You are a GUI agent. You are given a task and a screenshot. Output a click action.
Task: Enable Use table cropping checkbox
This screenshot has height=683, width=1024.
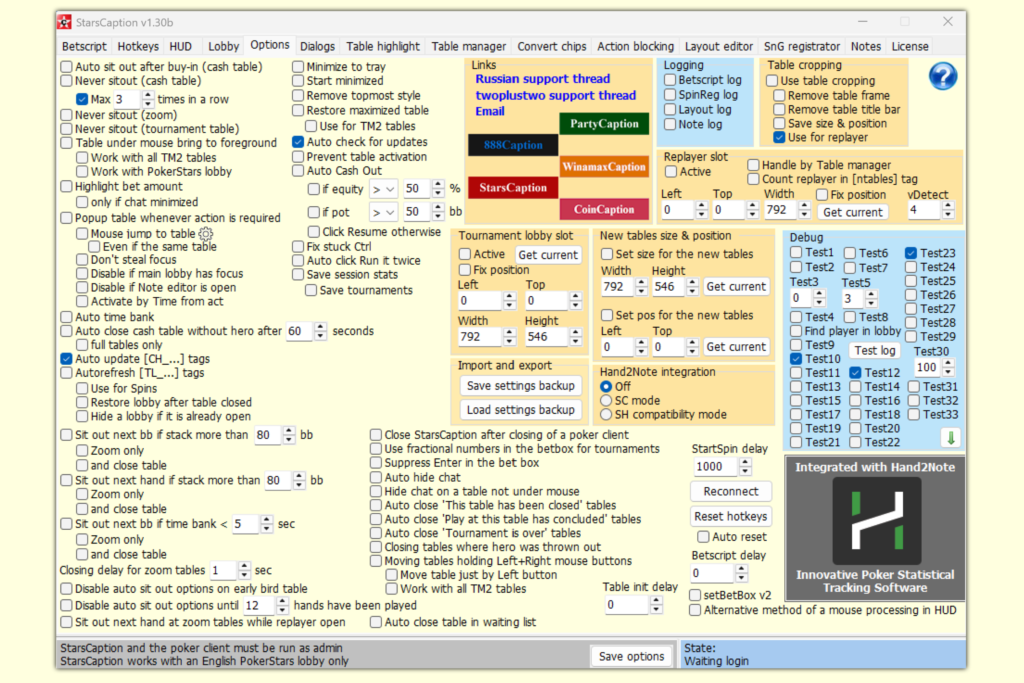pos(772,80)
